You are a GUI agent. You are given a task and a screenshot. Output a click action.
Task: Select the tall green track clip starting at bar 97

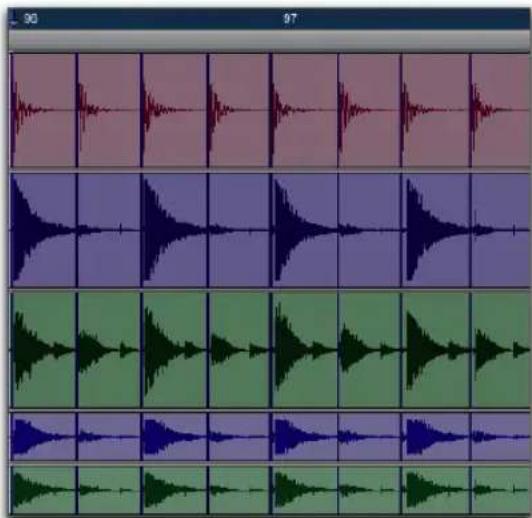click(304, 350)
